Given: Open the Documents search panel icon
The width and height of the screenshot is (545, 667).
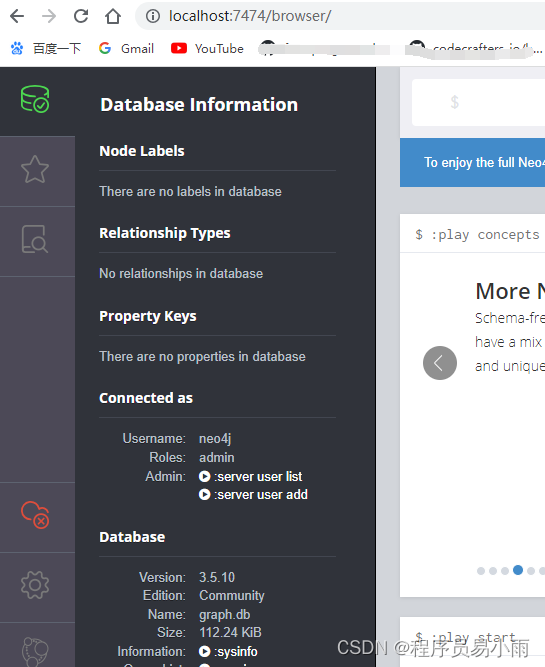Looking at the screenshot, I should 35,239.
